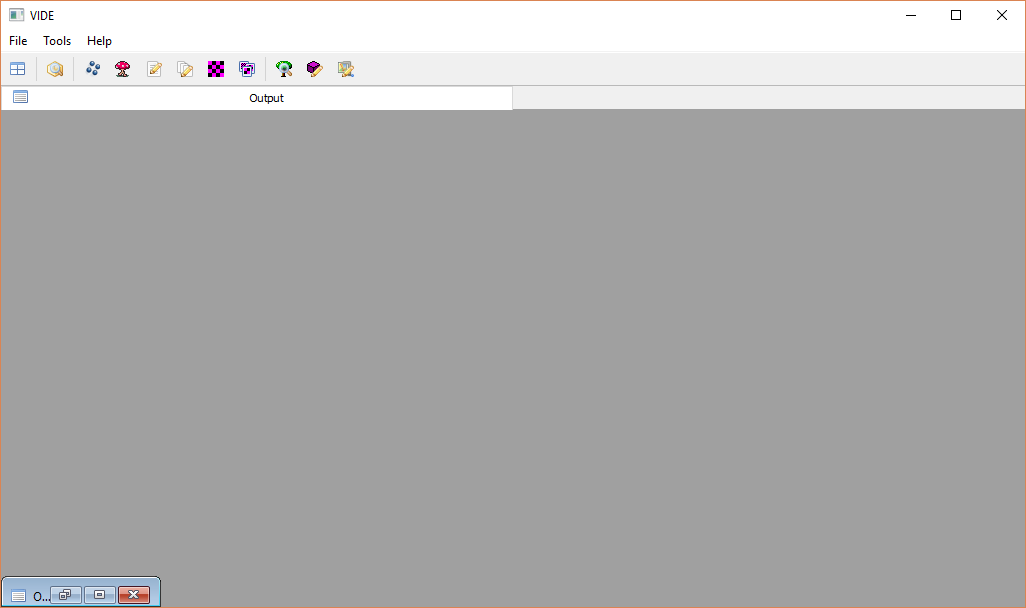The height and width of the screenshot is (608, 1026).
Task: Click the VIDE application icon in title bar
Action: 16,15
